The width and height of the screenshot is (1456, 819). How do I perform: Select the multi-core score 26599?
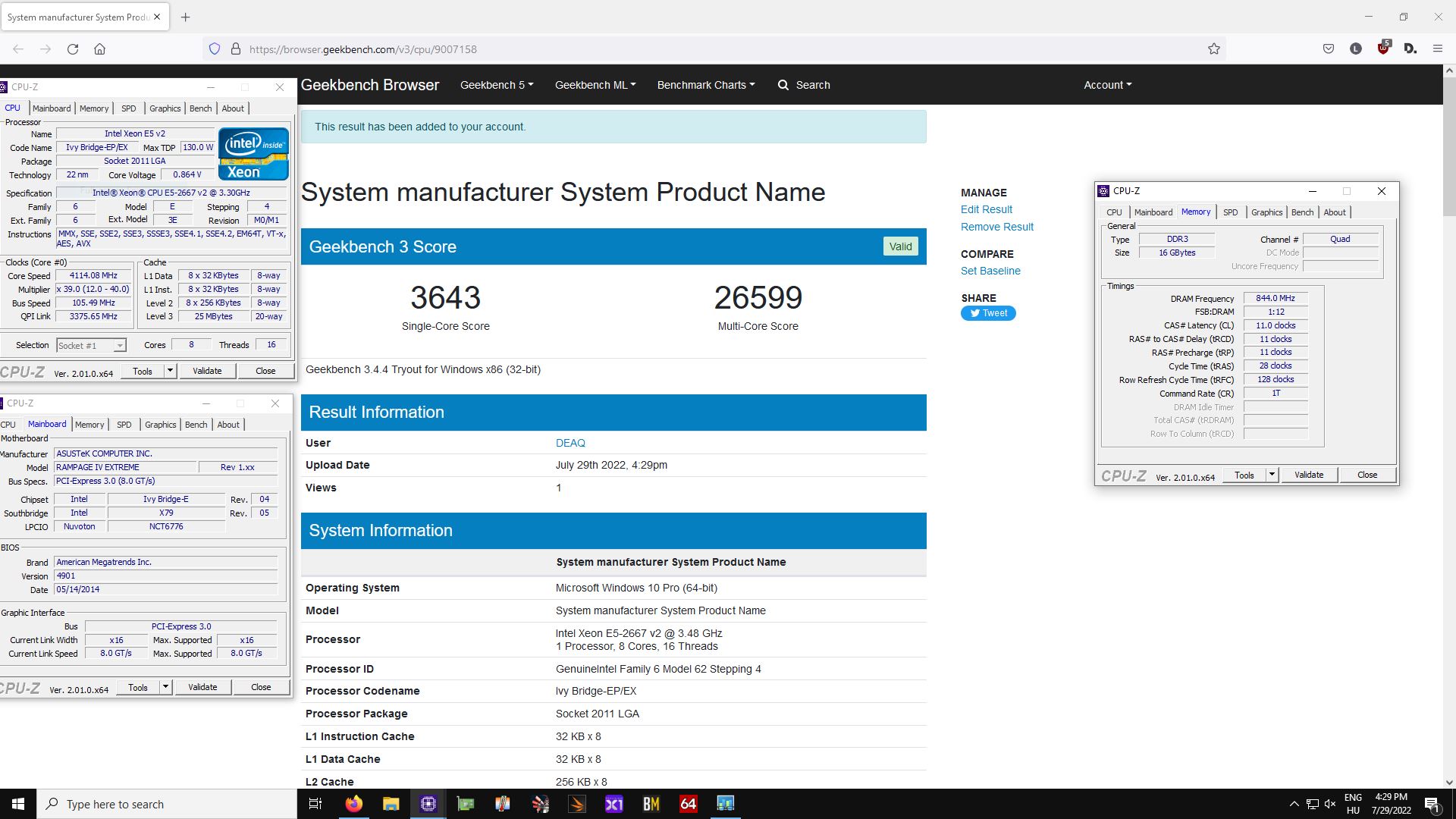coord(758,297)
